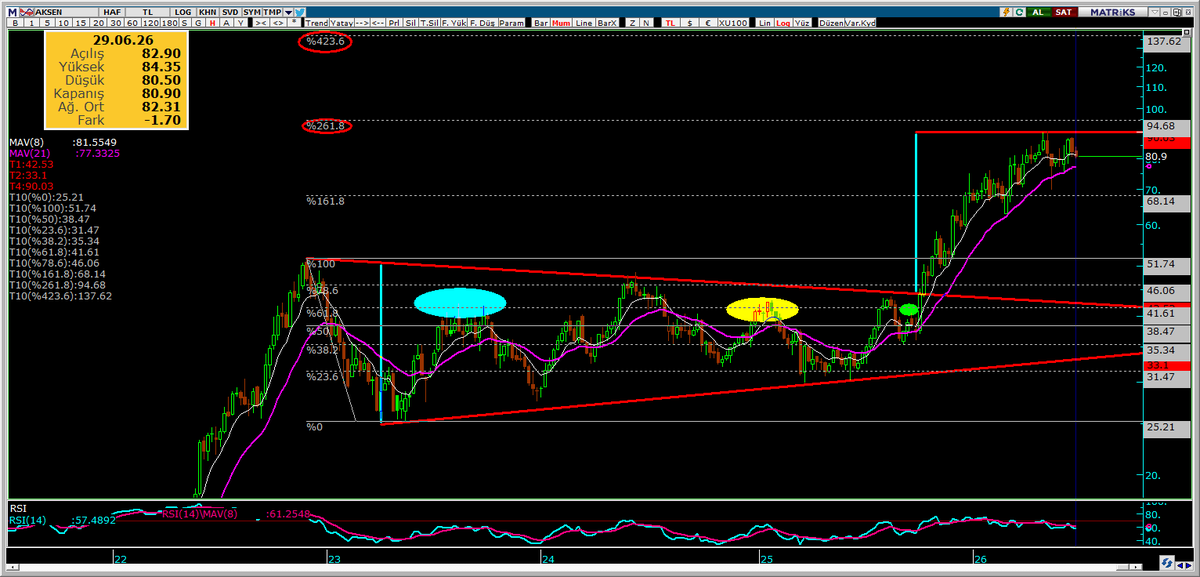The image size is (1200, 577).
Task: Select the 30 minute period
Action: click(116, 23)
